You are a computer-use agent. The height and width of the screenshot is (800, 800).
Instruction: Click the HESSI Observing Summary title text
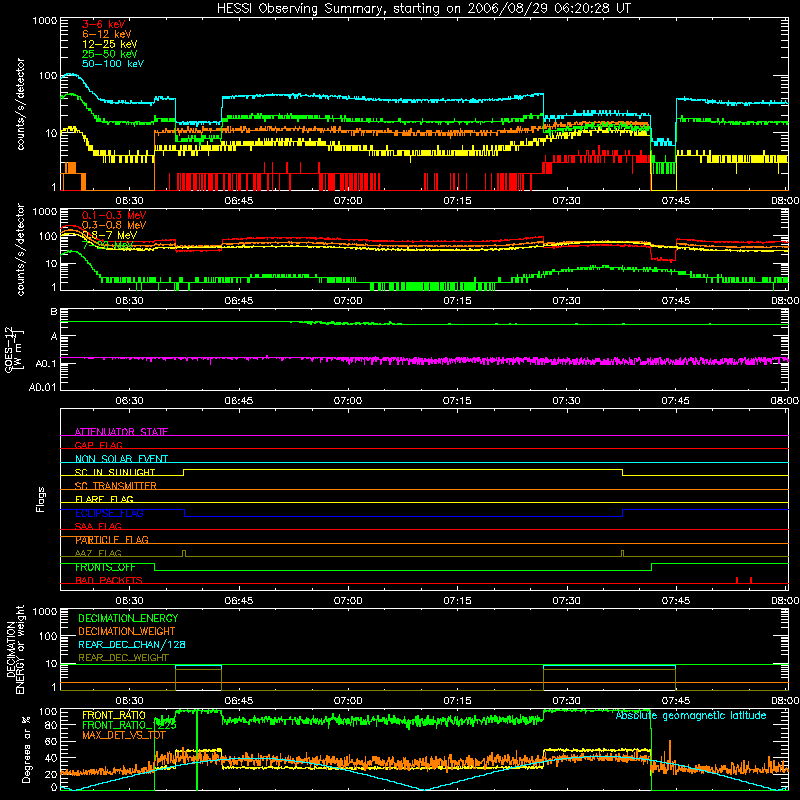click(x=424, y=9)
